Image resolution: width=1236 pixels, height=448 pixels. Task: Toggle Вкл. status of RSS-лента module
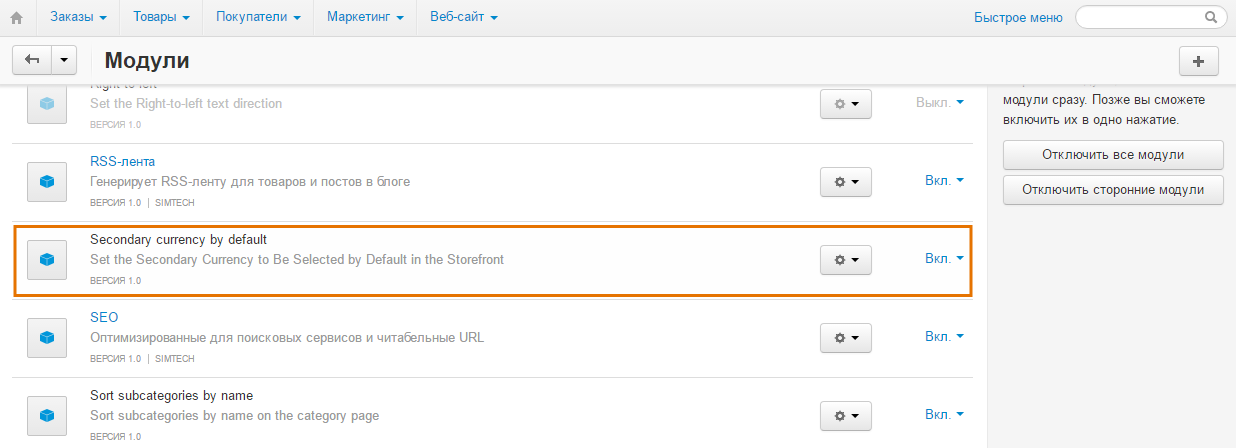(944, 181)
